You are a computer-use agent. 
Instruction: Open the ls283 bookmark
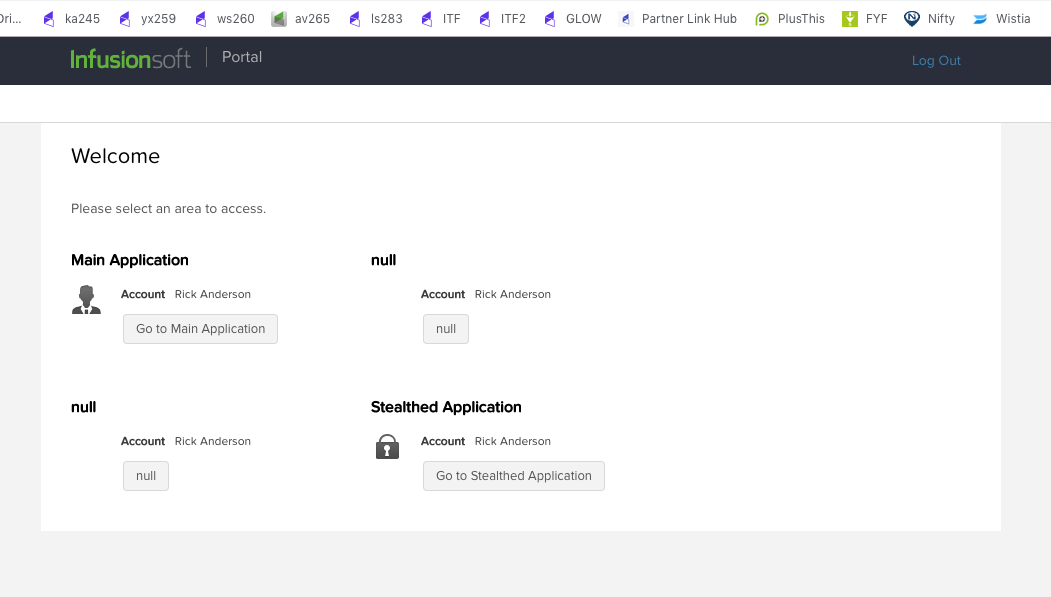tap(376, 18)
